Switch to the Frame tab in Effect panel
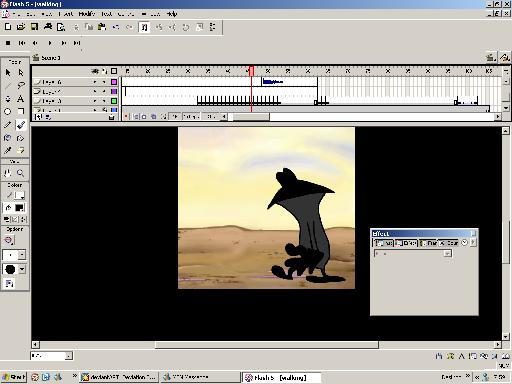This screenshot has height=384, width=512. click(x=428, y=243)
